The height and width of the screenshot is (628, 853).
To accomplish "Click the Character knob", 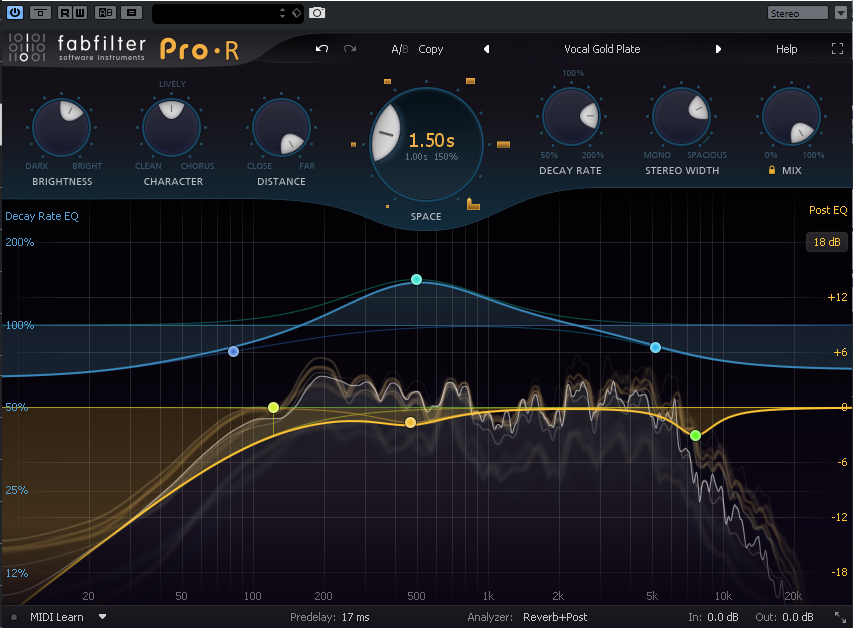I will coord(171,128).
